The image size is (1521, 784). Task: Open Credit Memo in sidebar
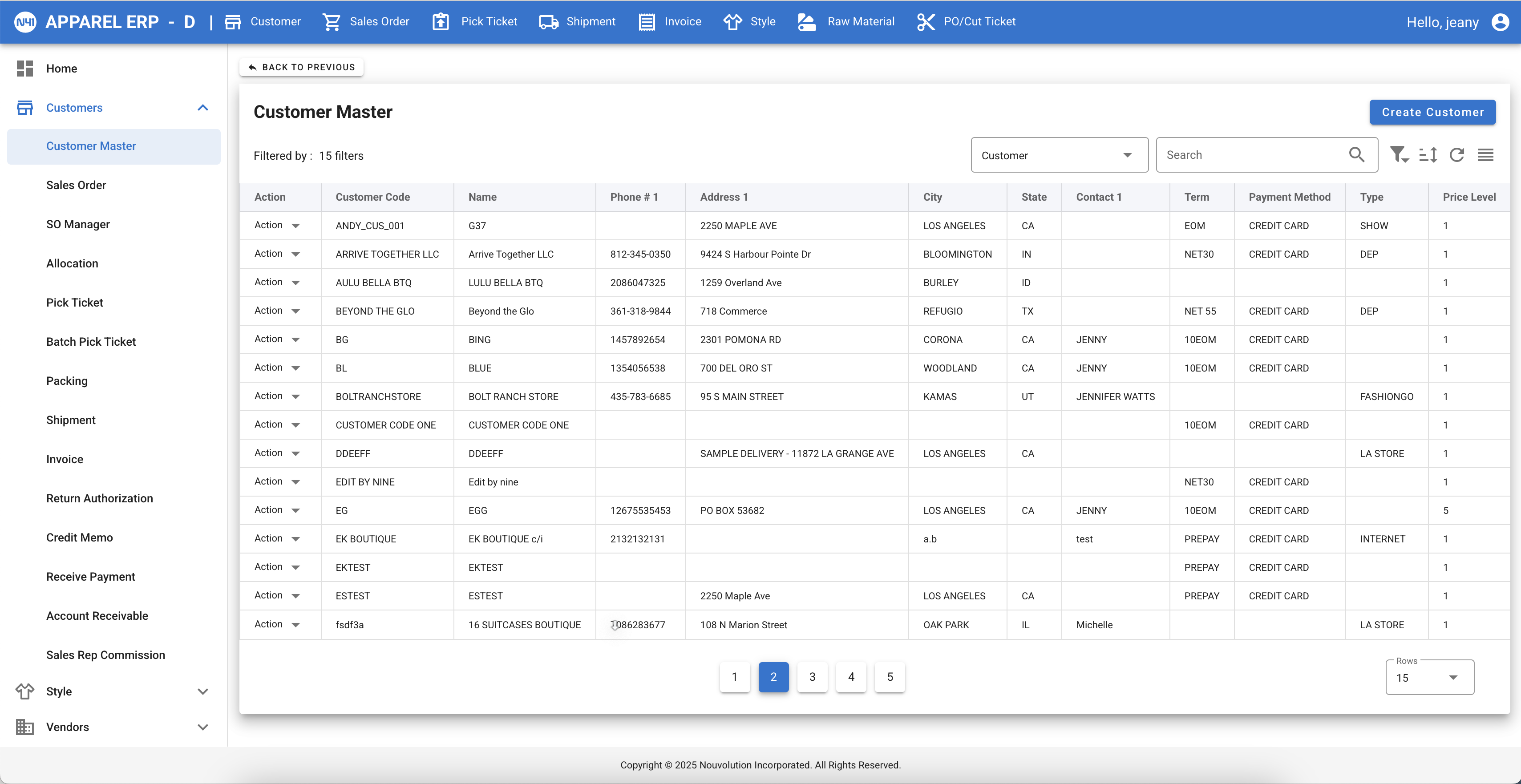click(x=79, y=538)
